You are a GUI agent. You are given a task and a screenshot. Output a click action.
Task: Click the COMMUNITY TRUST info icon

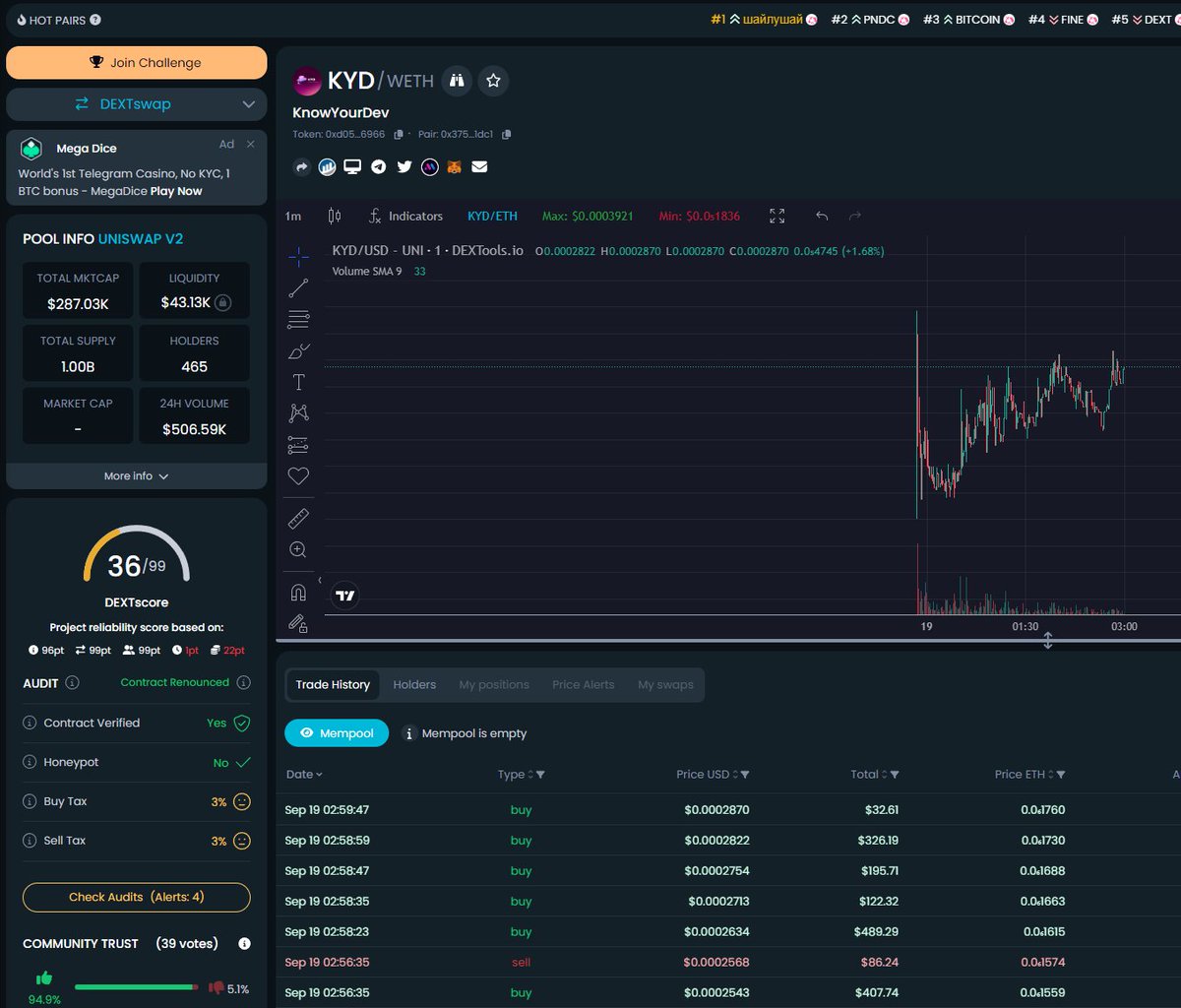click(244, 943)
